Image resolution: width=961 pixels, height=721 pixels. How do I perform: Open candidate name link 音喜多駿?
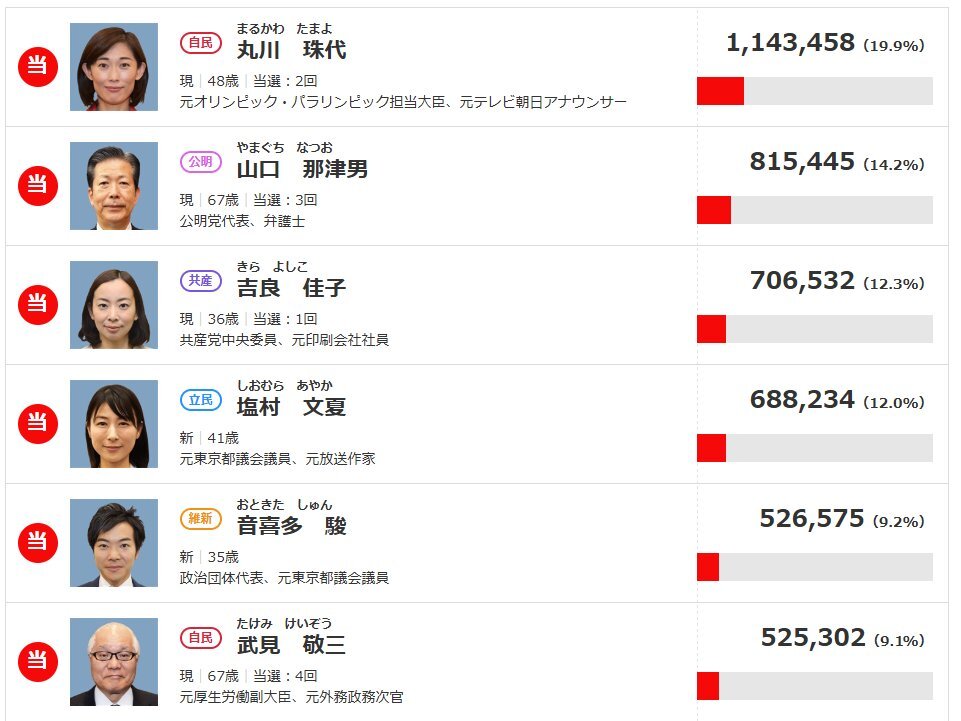(291, 525)
